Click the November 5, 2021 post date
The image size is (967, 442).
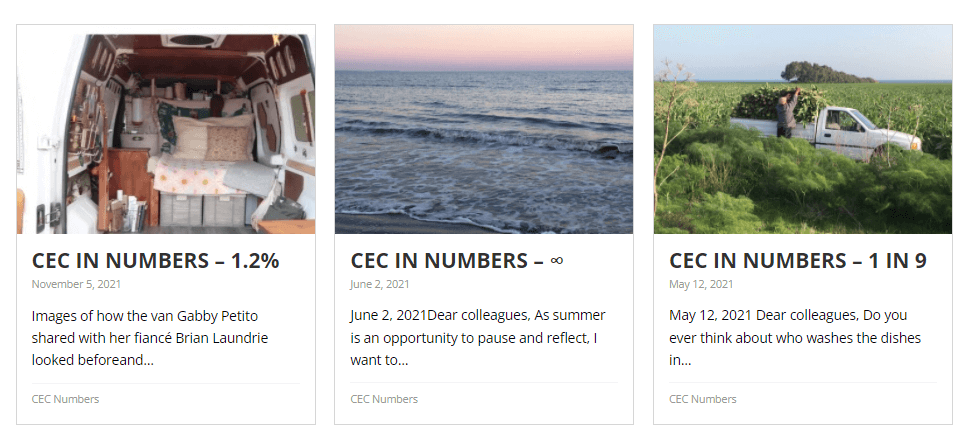tap(76, 284)
